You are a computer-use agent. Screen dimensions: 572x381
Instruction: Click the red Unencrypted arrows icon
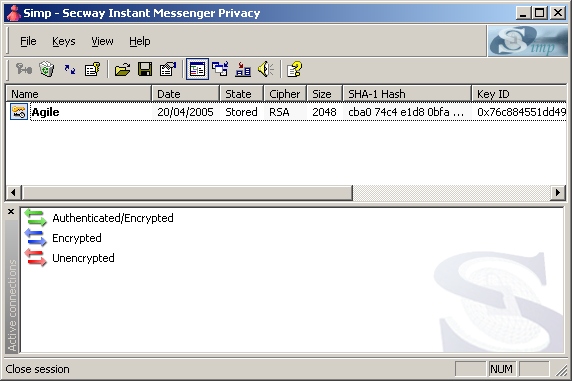pos(35,258)
